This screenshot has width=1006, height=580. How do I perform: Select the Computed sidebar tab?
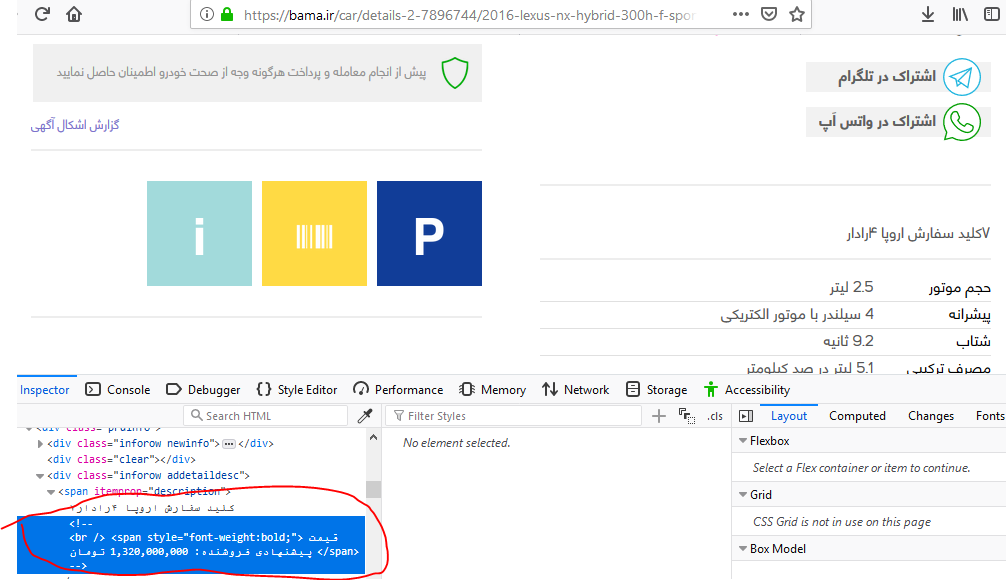[x=857, y=416]
